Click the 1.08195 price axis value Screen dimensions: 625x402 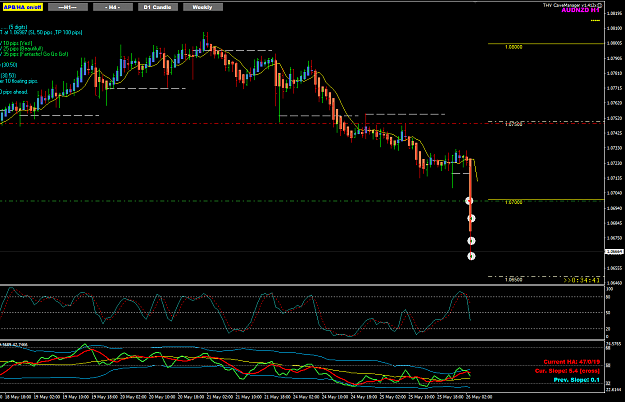click(x=614, y=13)
